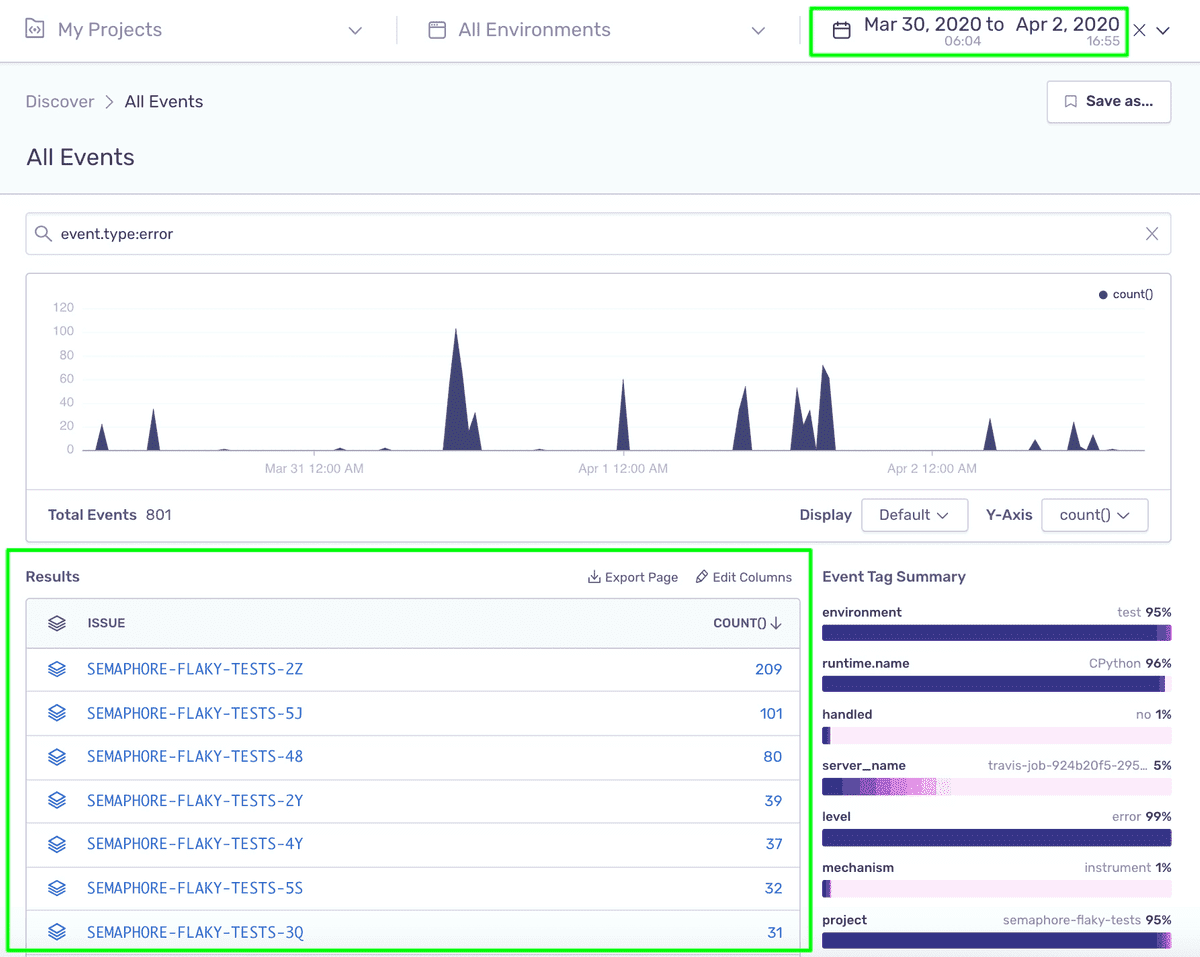
Task: Click the stack icon next to SEMAPHORE-FLAKY-TESTS-2Z
Action: pos(57,669)
